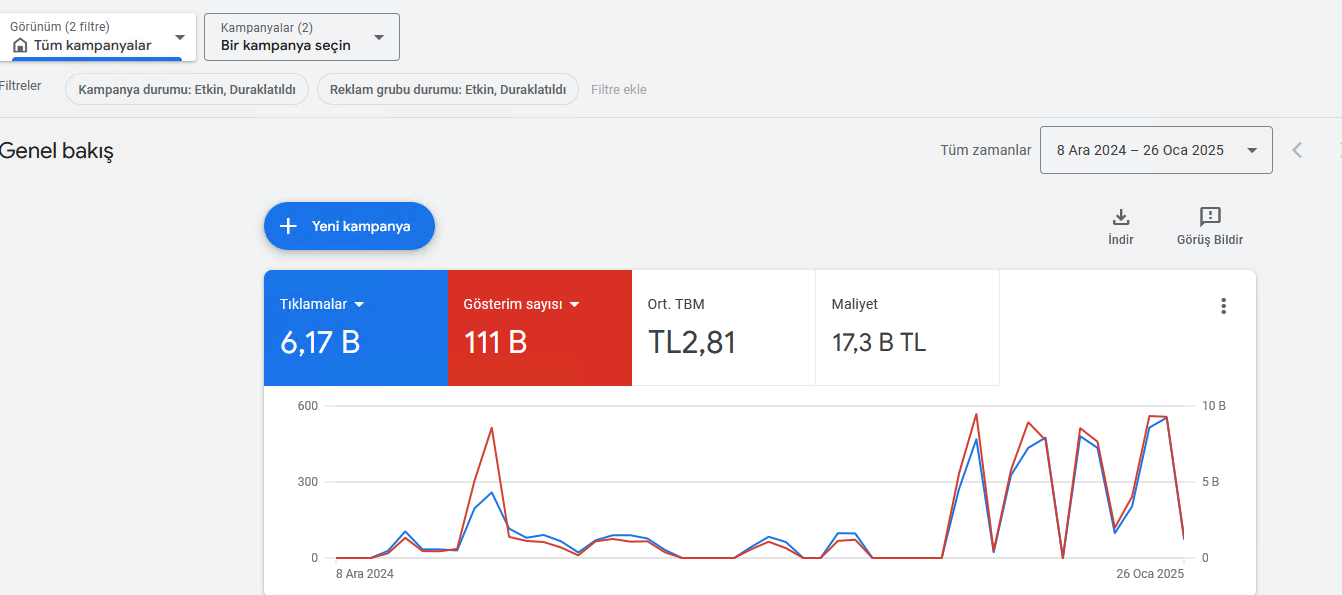Select the red Gösterim sayısı card
Screen dimensions: 1342x595
pyautogui.click(x=539, y=328)
